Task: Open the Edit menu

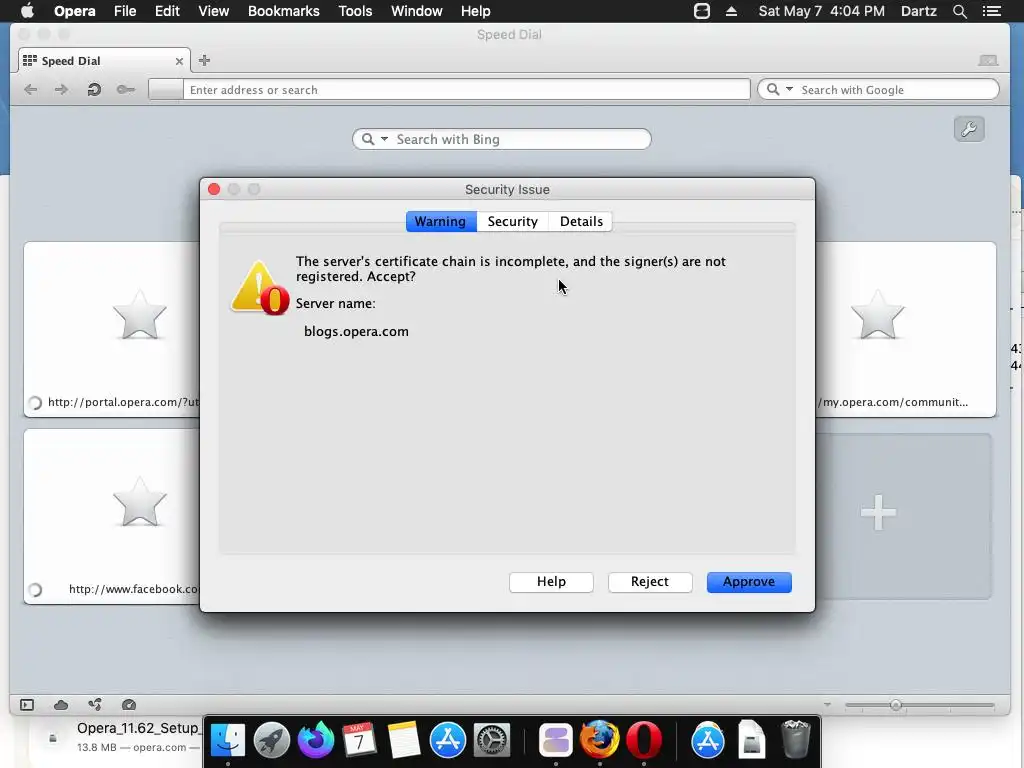Action: (167, 11)
